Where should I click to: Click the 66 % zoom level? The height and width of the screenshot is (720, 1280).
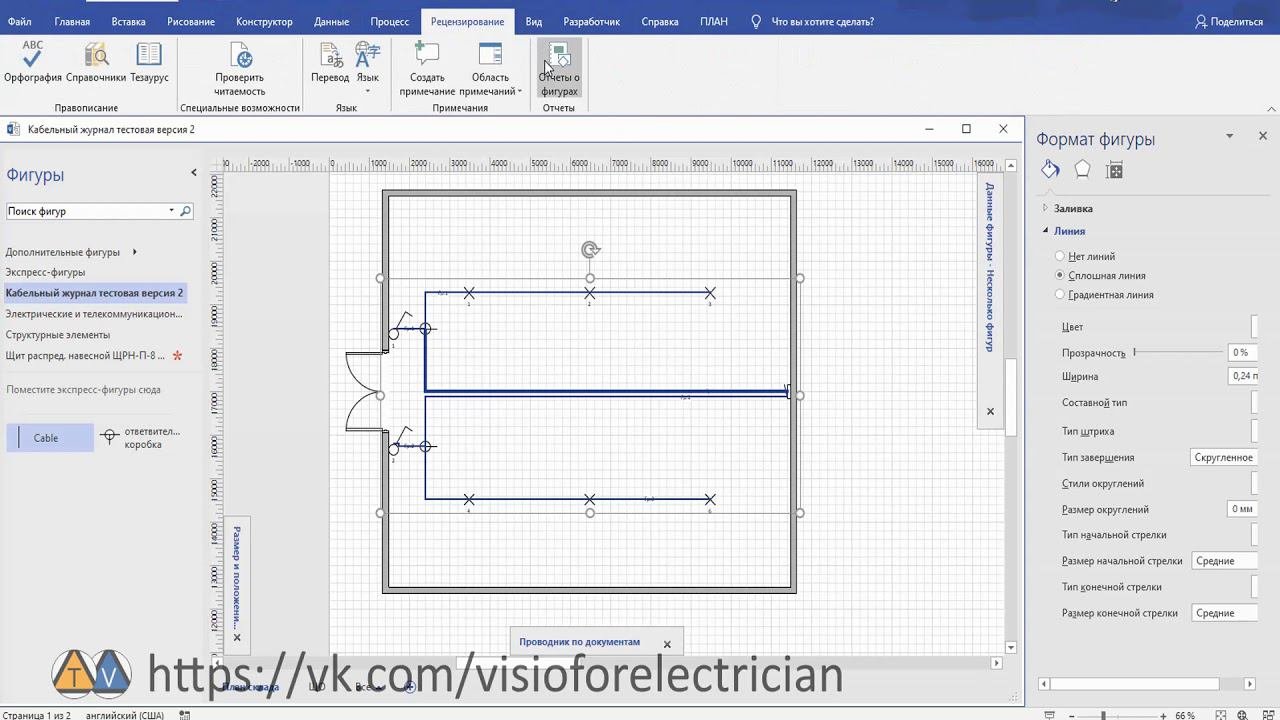pyautogui.click(x=1186, y=716)
